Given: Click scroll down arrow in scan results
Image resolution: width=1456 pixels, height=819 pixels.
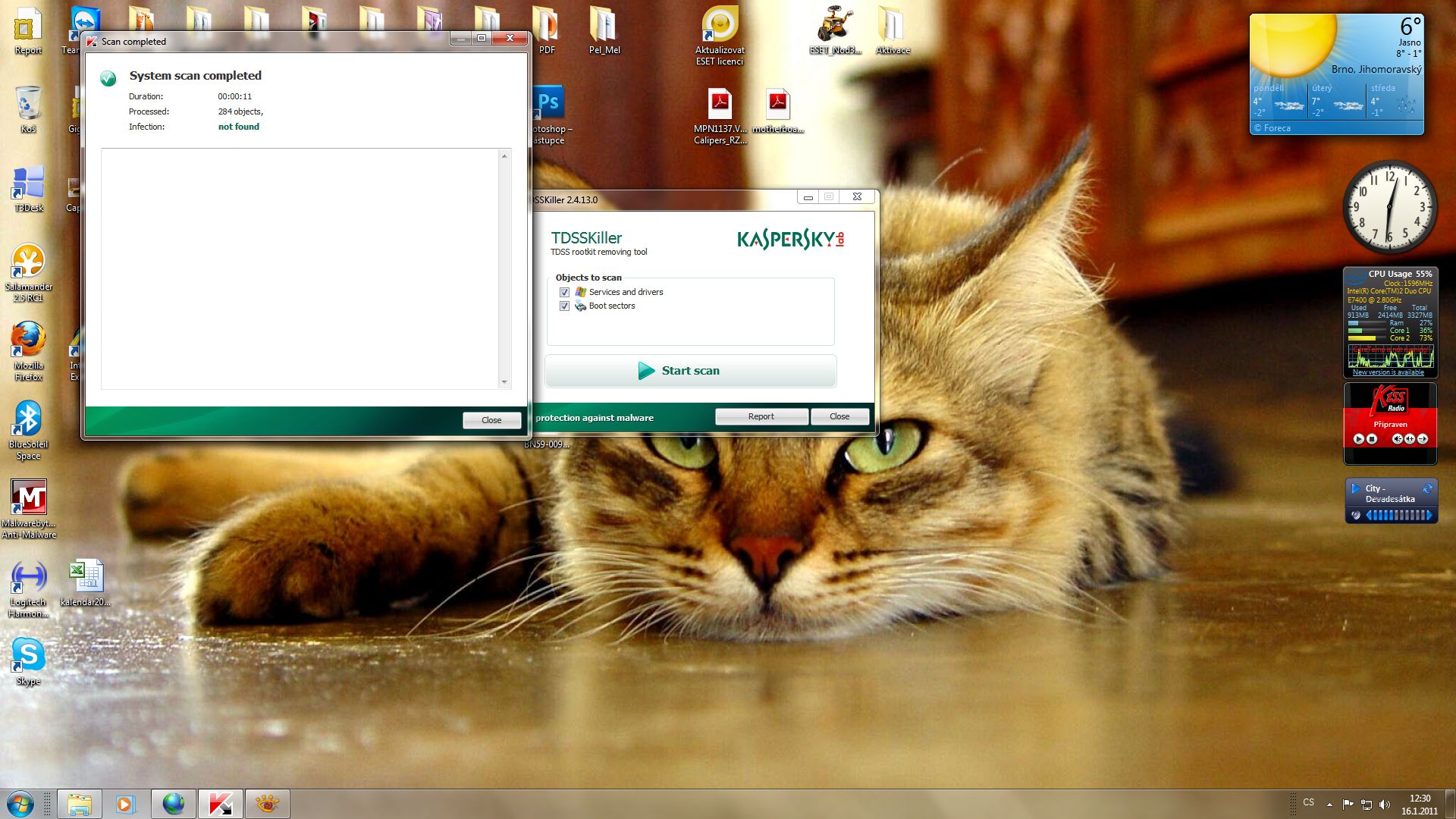Looking at the screenshot, I should [504, 382].
